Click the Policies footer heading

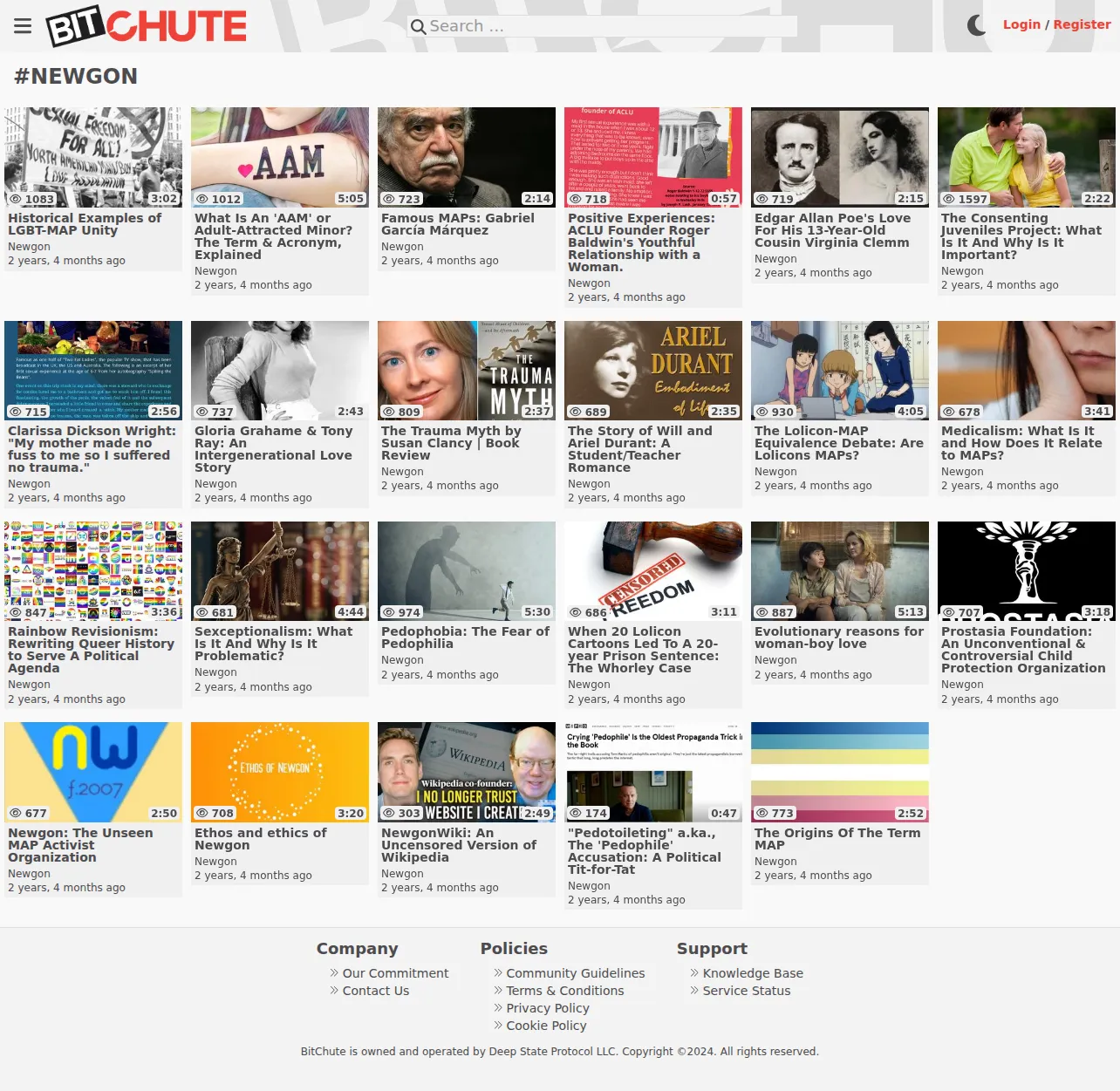pos(514,949)
